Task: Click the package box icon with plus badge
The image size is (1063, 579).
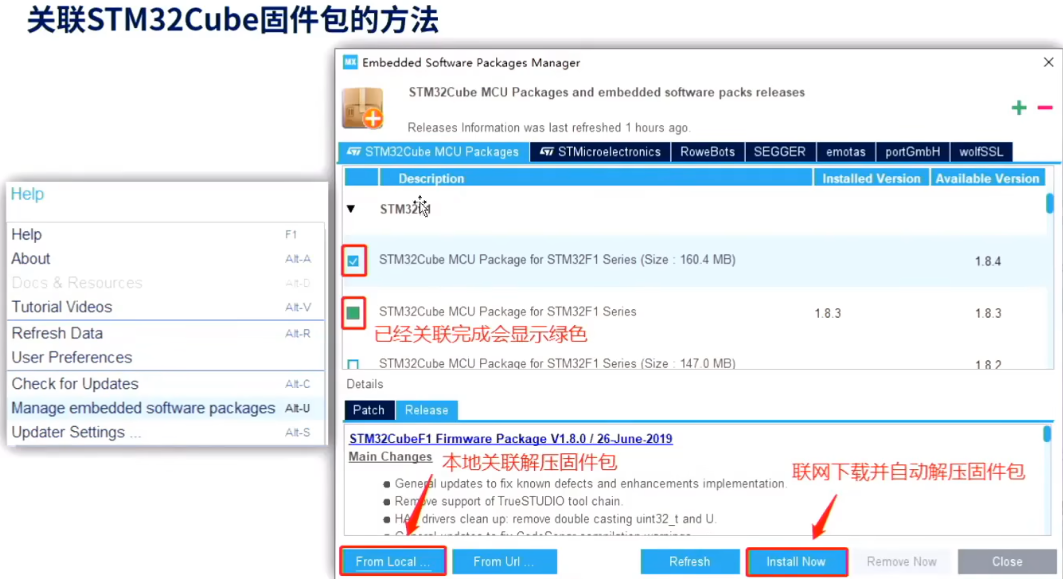Action: pyautogui.click(x=363, y=108)
